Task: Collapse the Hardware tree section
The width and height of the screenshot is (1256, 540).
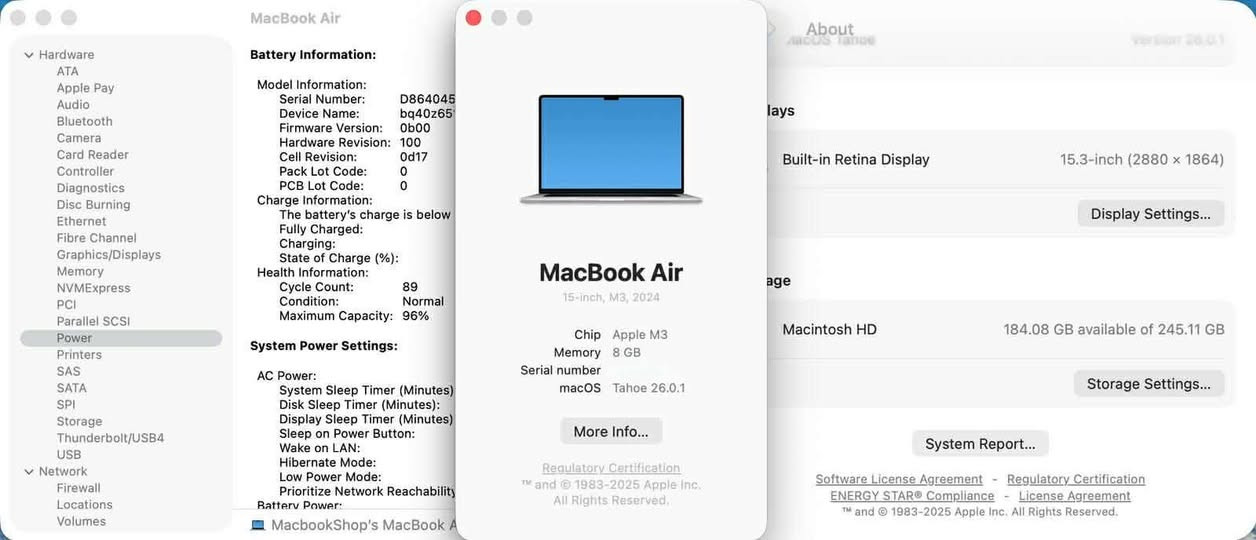Action: [28, 55]
